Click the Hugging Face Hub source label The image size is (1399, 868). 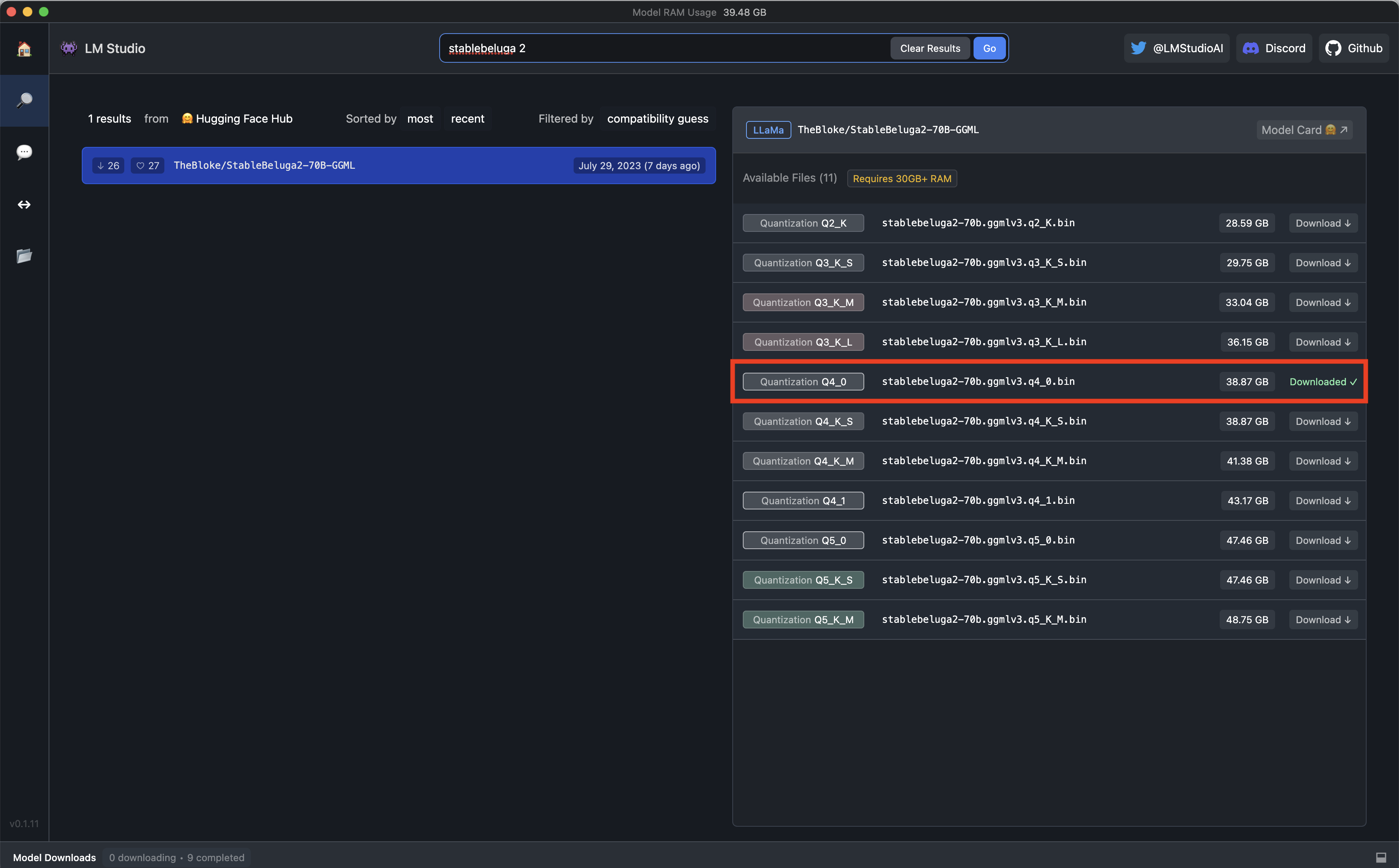(x=237, y=119)
